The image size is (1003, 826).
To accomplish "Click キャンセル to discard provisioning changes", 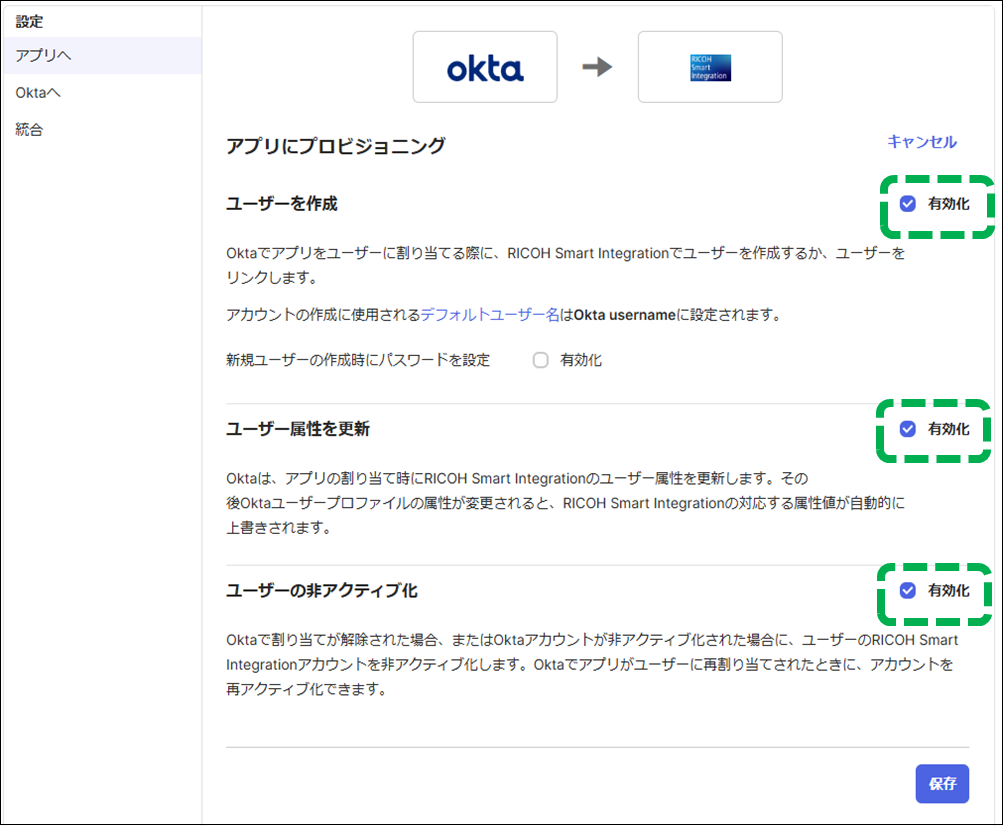I will (x=922, y=142).
